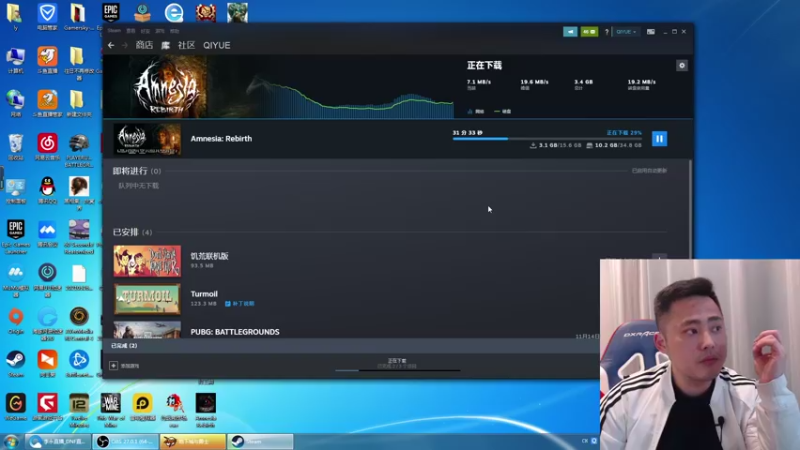Open the red G platform desktop icon
Image resolution: width=800 pixels, height=450 pixels.
click(x=47, y=407)
